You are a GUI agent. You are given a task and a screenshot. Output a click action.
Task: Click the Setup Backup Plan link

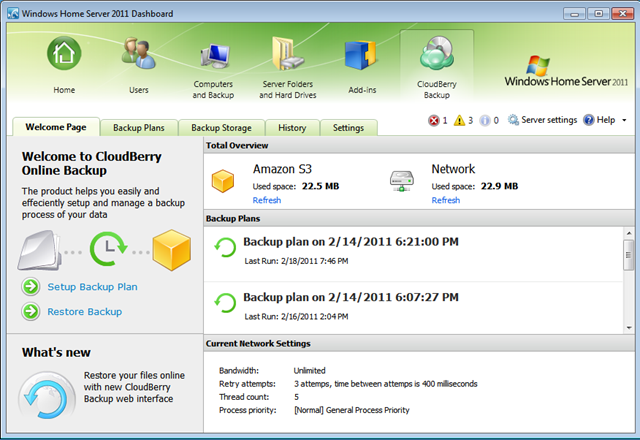coord(92,287)
